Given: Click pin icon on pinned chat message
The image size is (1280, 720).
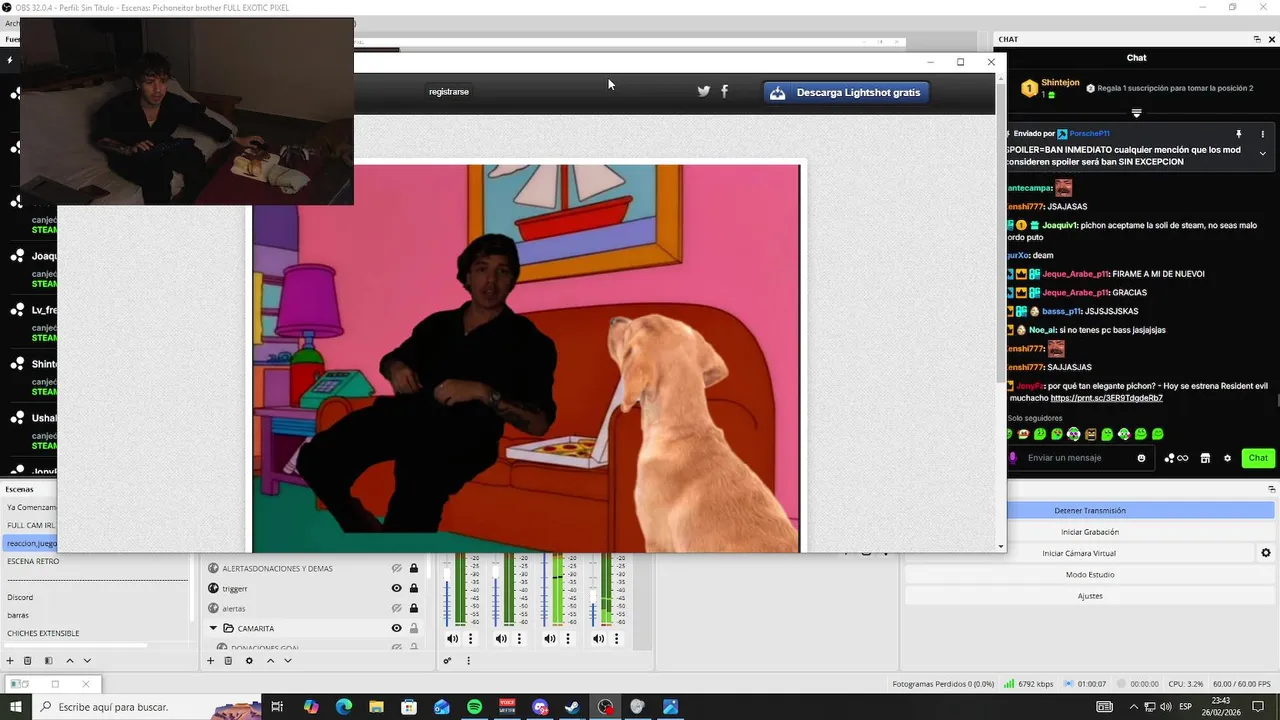Looking at the screenshot, I should coord(1238,133).
